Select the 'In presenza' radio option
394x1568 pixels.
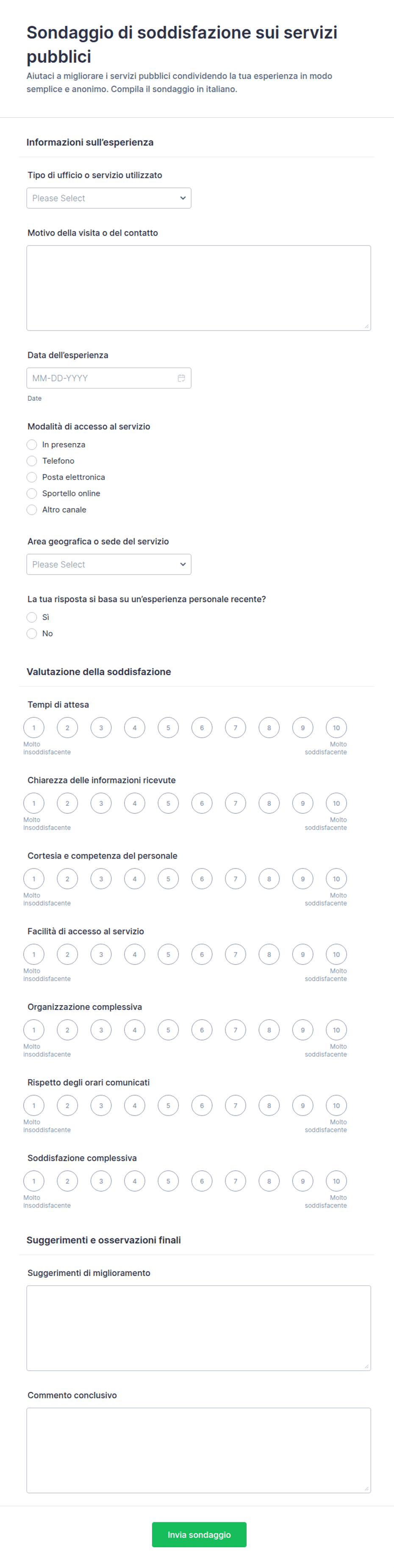point(32,444)
